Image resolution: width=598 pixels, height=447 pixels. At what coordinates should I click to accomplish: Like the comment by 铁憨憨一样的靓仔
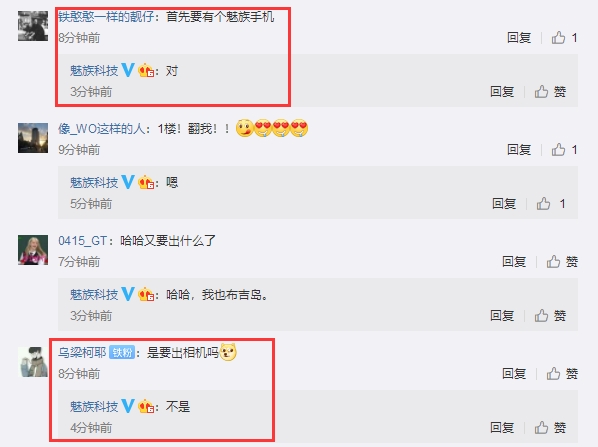(564, 38)
